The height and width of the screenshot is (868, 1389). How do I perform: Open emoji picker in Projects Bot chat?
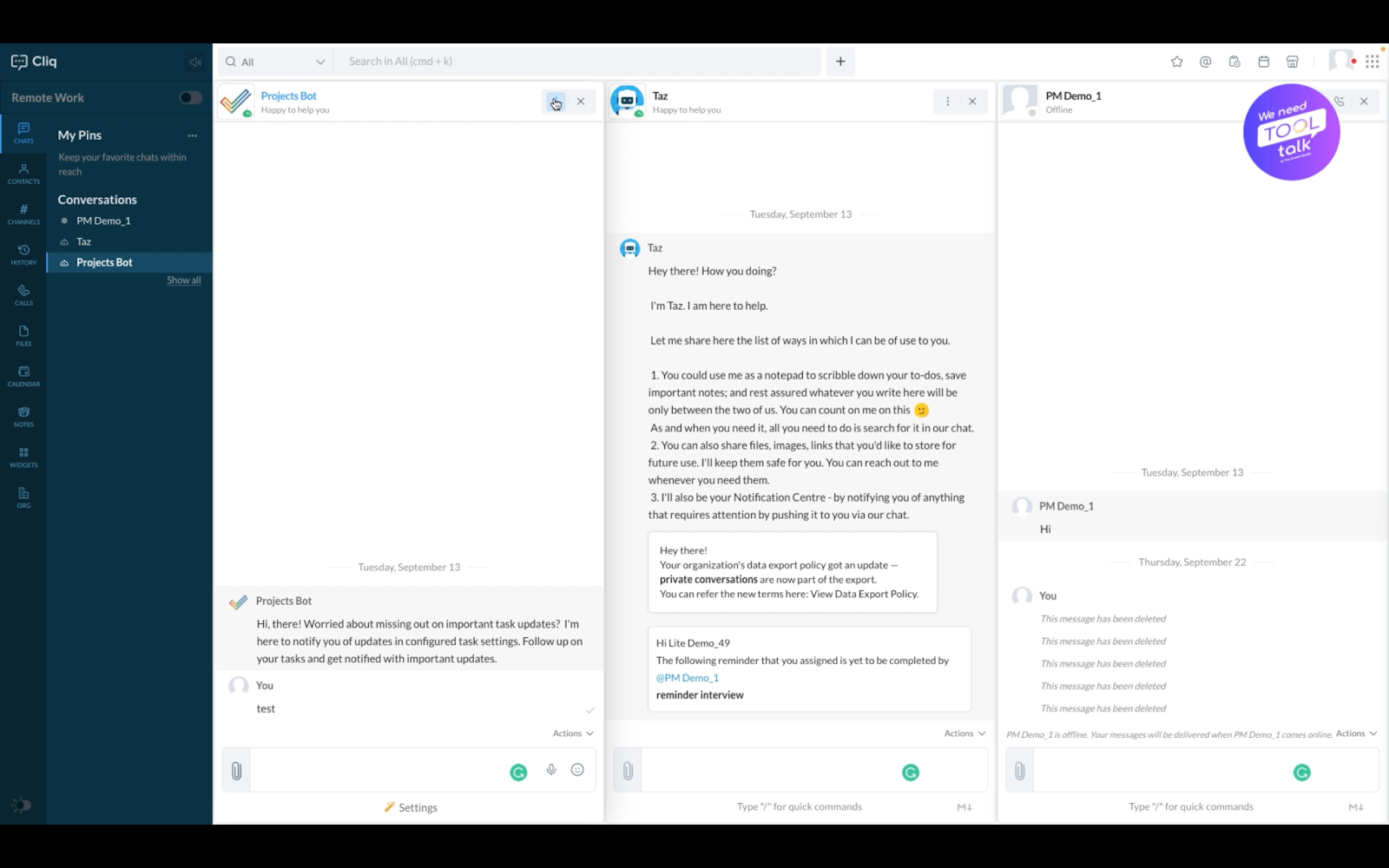(577, 770)
